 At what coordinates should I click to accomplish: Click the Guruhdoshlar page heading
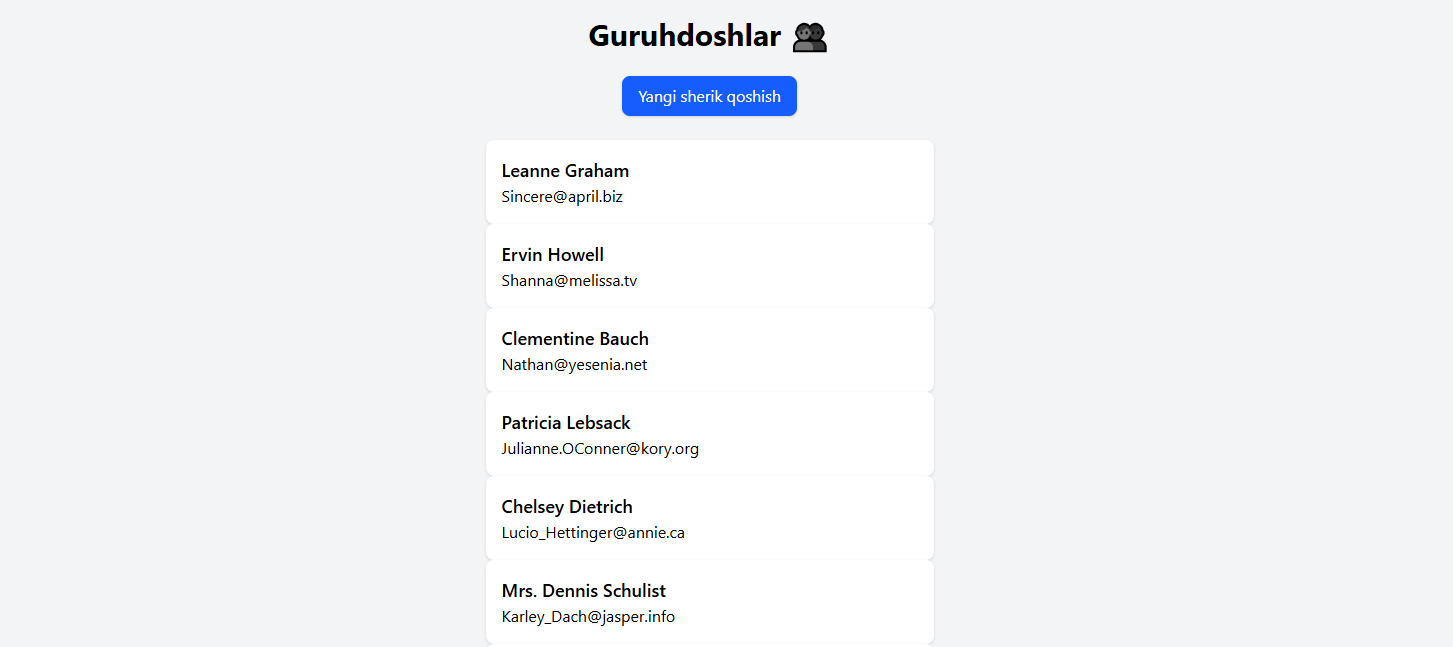click(684, 36)
